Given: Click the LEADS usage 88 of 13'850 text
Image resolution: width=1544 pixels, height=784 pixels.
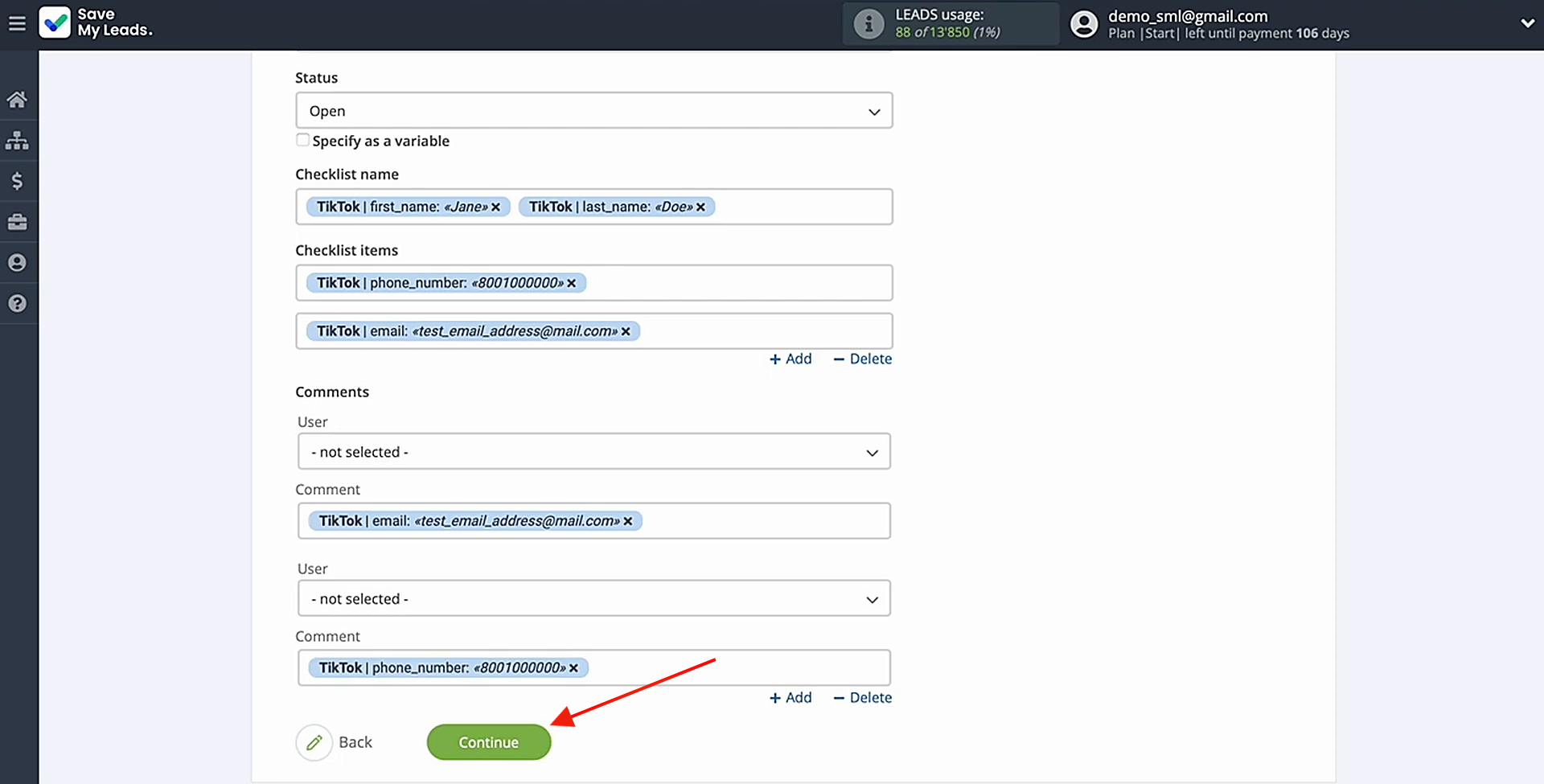Looking at the screenshot, I should tap(947, 32).
